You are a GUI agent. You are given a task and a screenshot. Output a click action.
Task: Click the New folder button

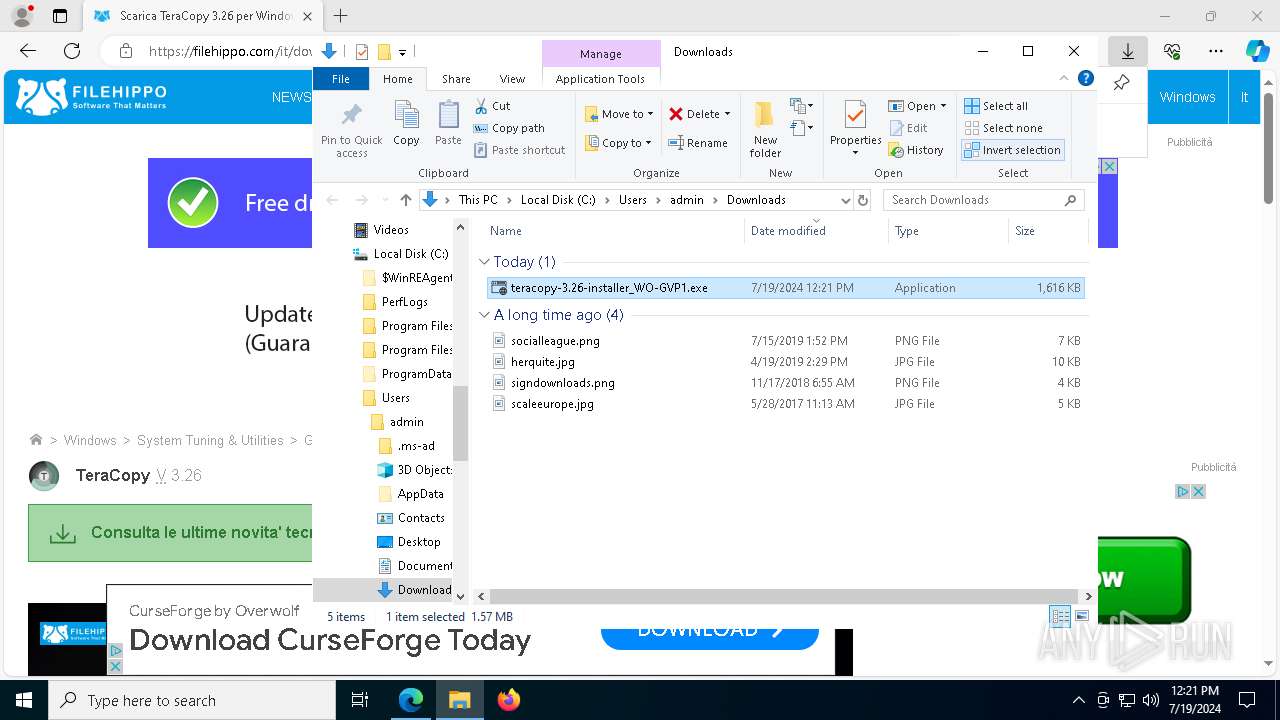click(x=765, y=130)
